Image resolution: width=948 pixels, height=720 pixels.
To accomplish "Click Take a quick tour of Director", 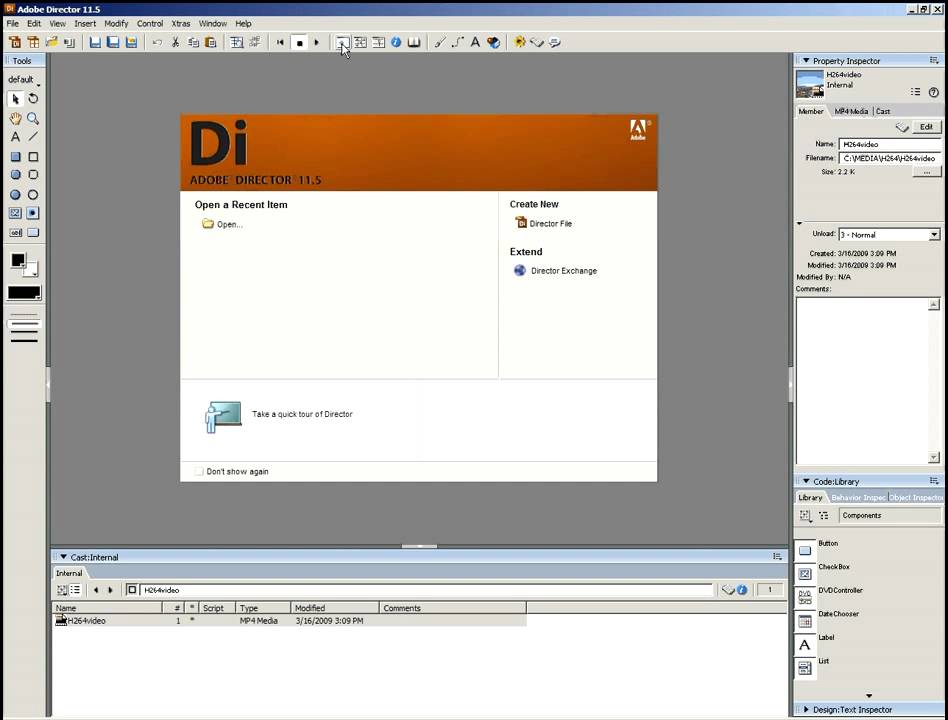I will [302, 414].
